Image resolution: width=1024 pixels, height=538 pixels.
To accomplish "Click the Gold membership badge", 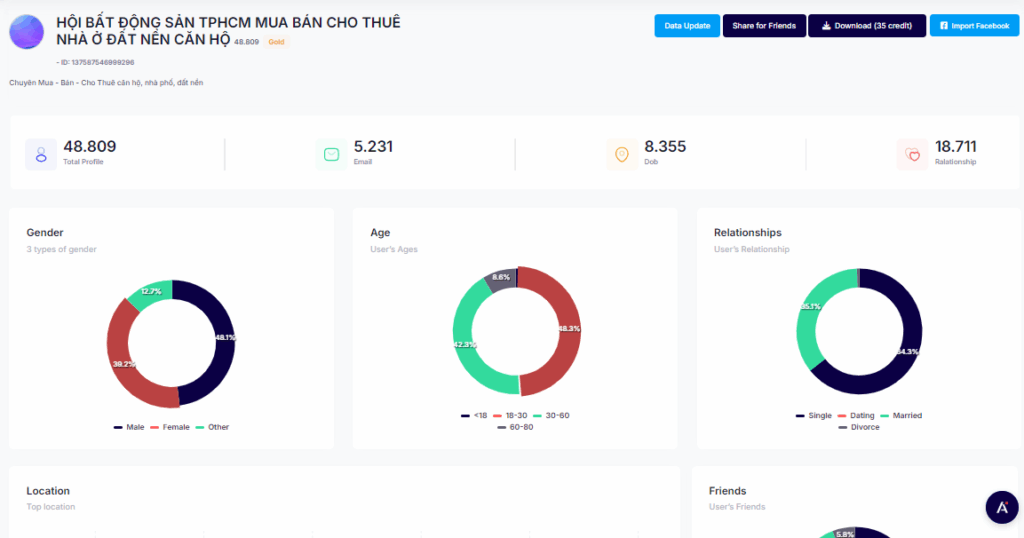I will (277, 42).
